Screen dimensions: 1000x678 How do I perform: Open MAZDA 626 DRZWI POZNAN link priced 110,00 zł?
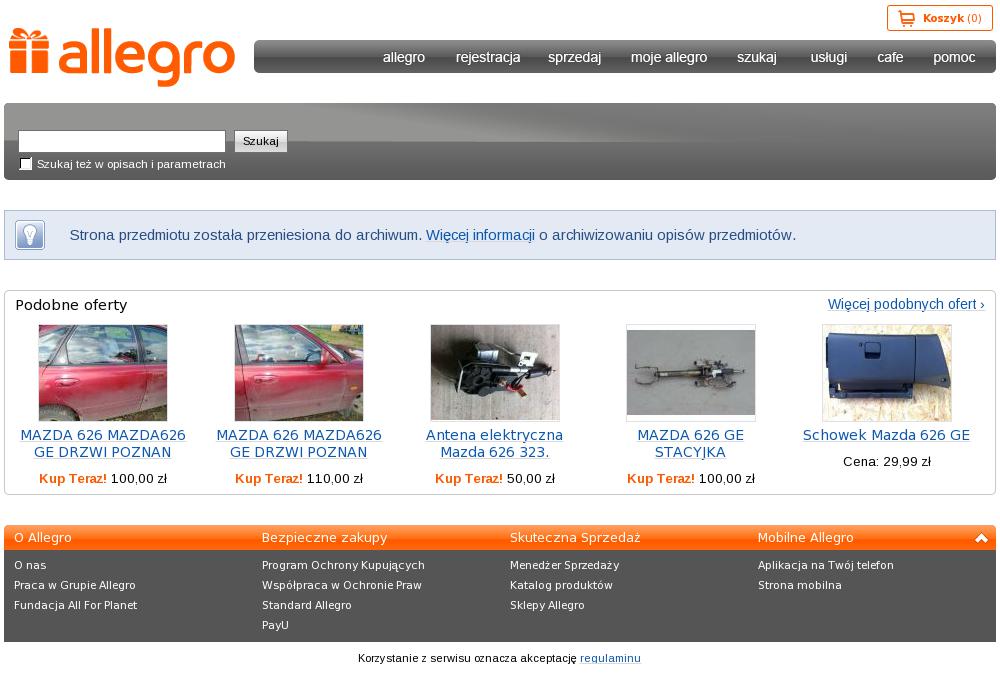299,443
